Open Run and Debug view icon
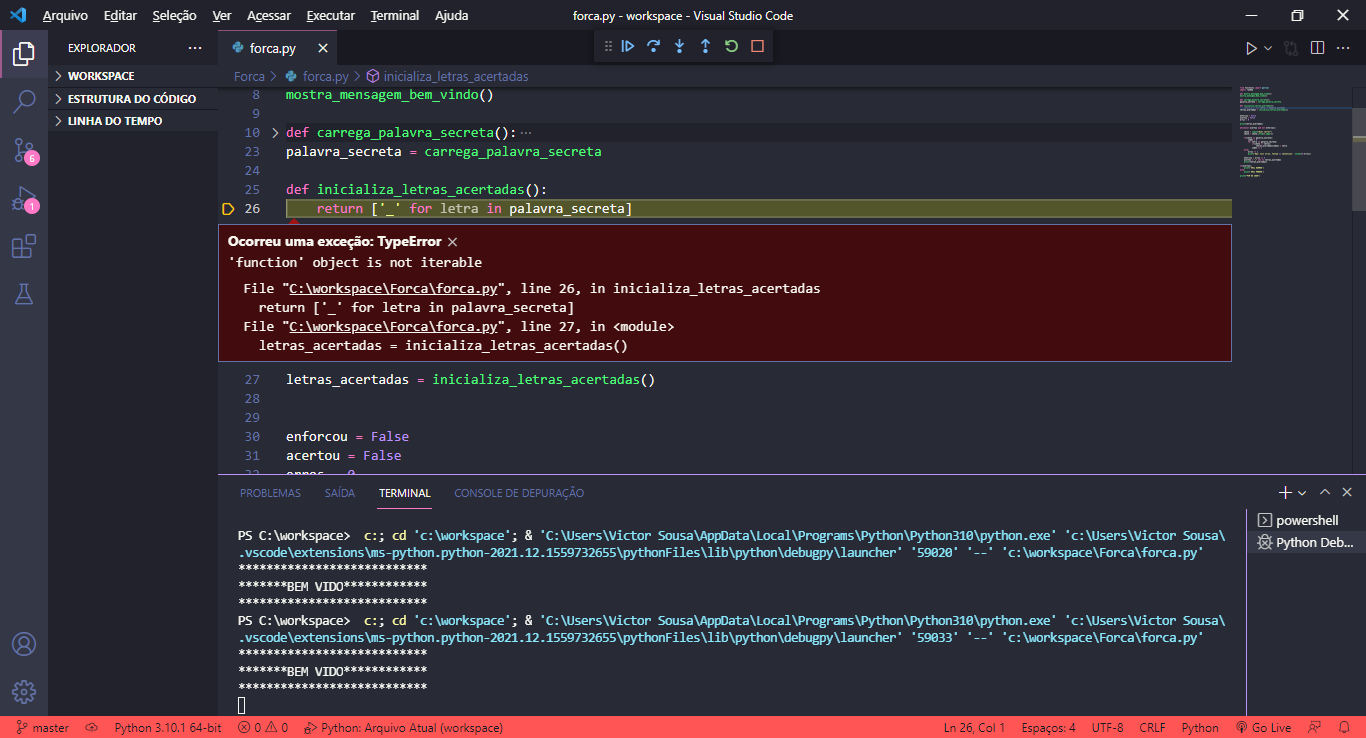The image size is (1366, 738). [24, 198]
